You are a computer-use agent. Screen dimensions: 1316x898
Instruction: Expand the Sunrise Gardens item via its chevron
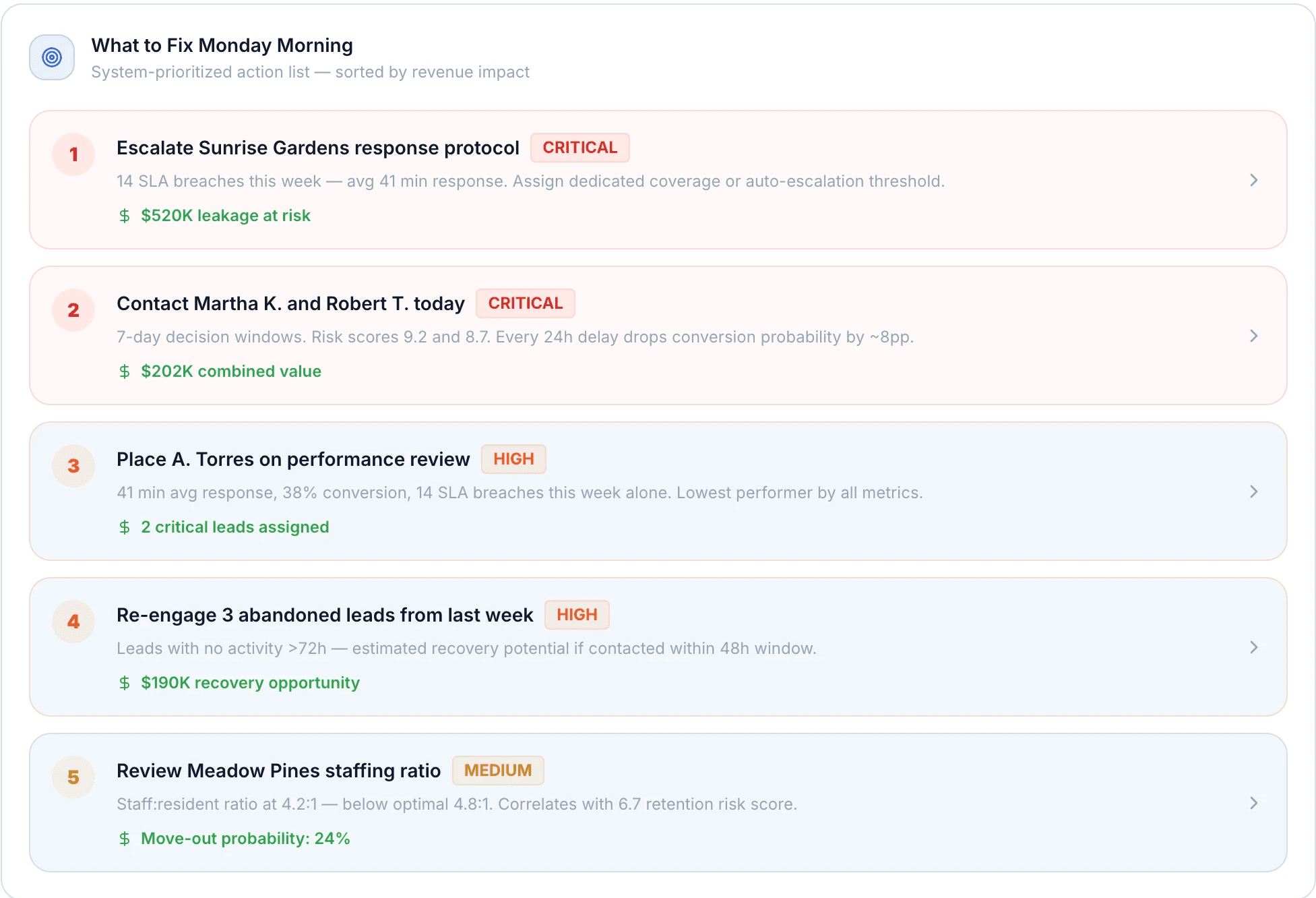(1253, 180)
